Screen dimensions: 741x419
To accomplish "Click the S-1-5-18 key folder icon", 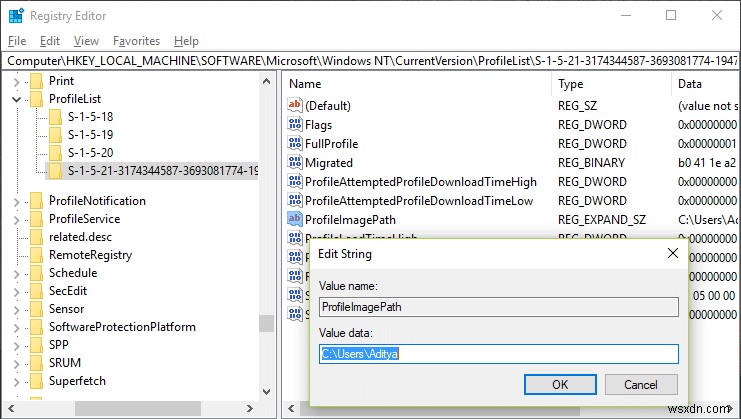I will point(55,117).
